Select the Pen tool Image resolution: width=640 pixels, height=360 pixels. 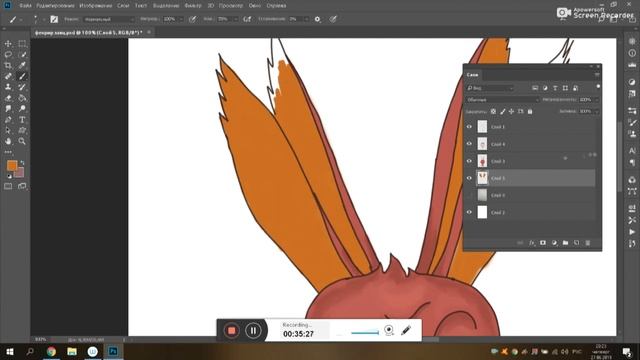pyautogui.click(x=8, y=120)
